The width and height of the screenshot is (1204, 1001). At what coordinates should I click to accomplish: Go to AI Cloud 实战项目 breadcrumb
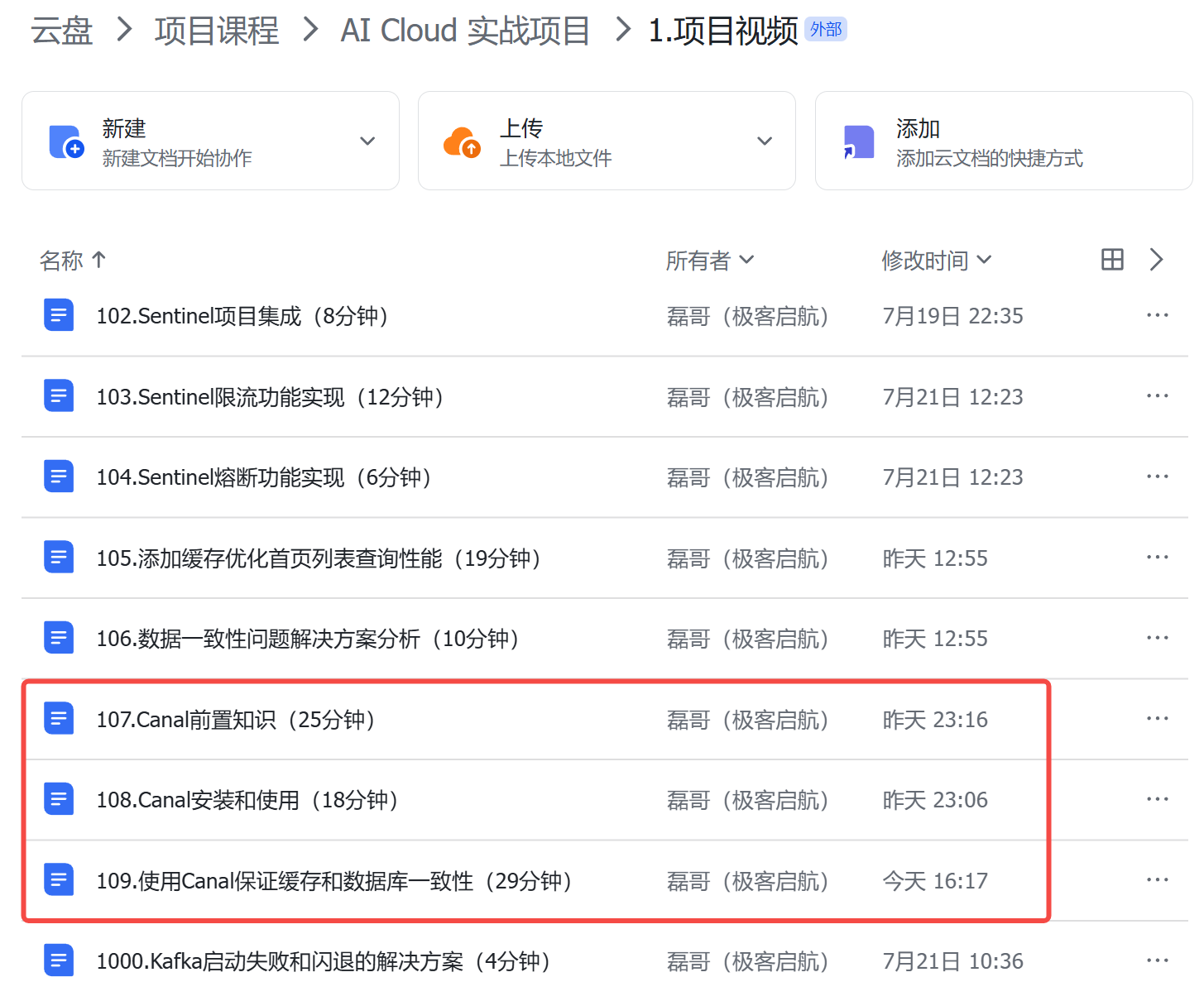465,31
